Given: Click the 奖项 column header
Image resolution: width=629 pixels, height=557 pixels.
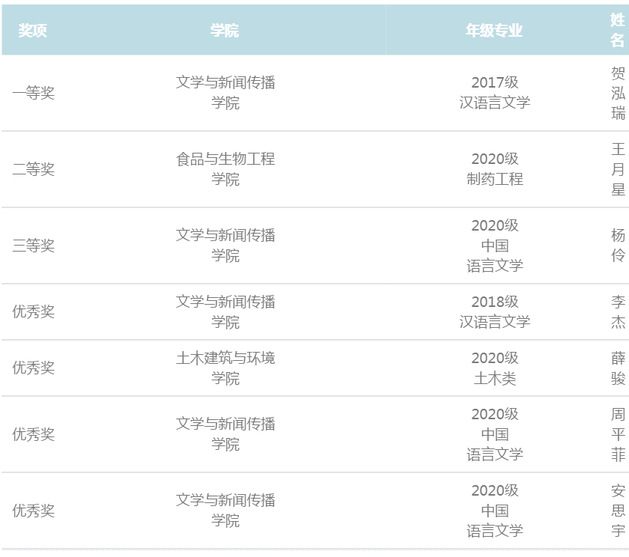Looking at the screenshot, I should click(32, 30).
